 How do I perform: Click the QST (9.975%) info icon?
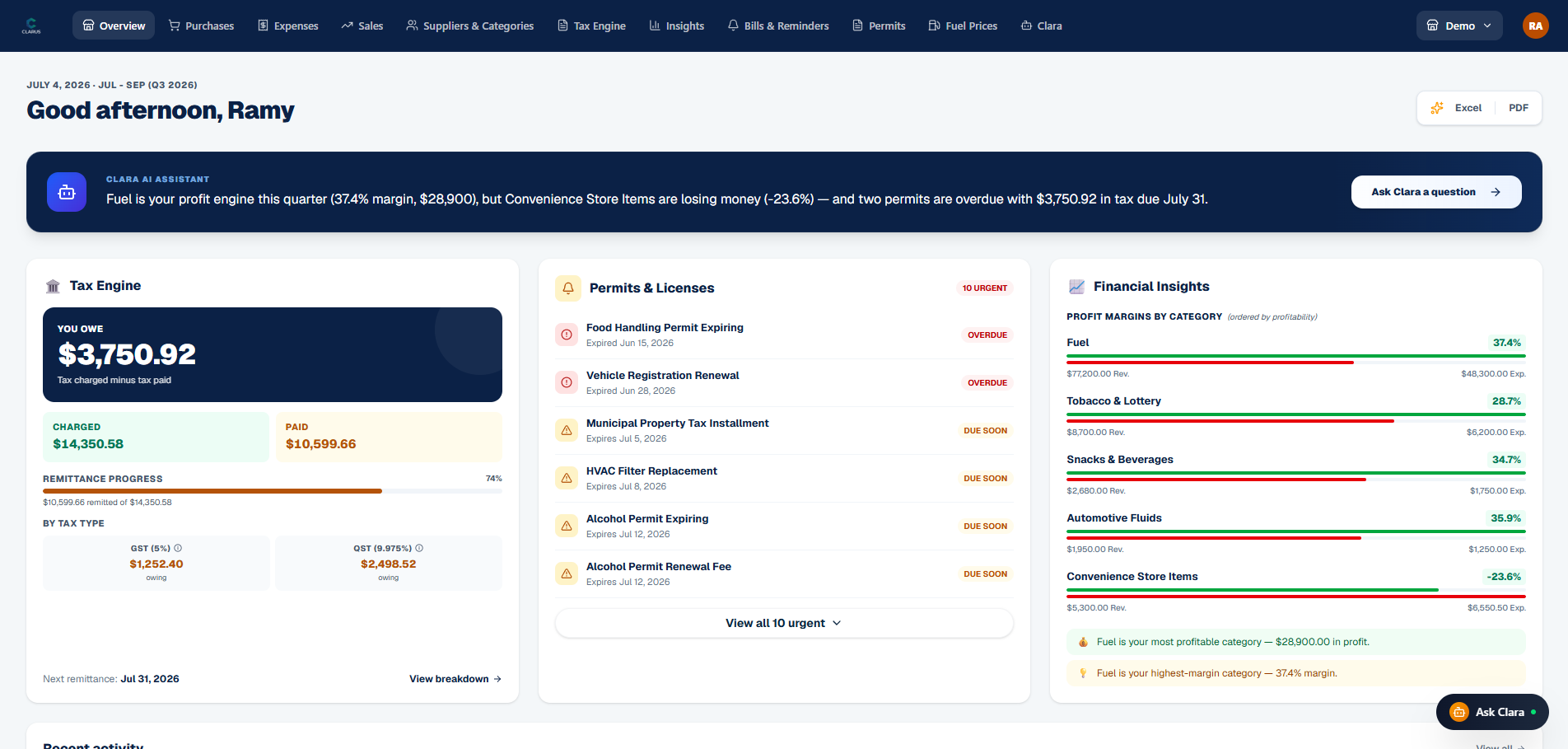(x=419, y=548)
